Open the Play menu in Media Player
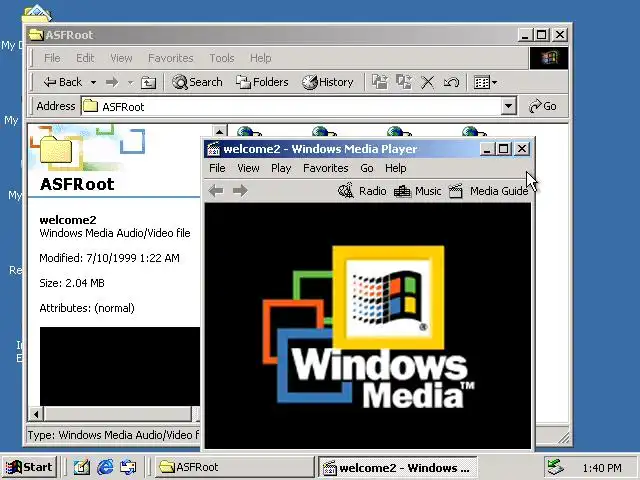 pos(281,168)
